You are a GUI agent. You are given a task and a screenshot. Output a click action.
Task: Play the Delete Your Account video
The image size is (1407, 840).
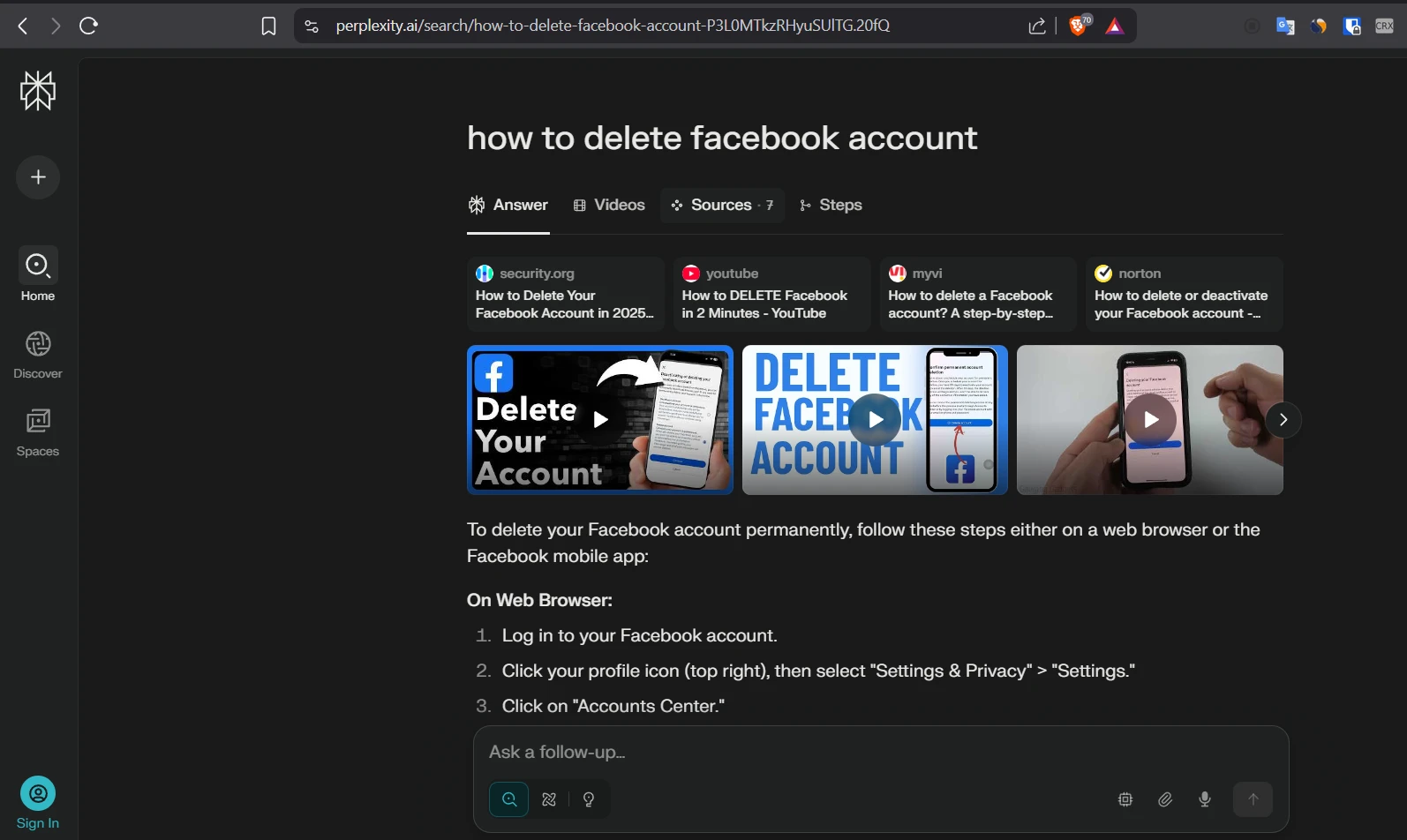coord(600,420)
